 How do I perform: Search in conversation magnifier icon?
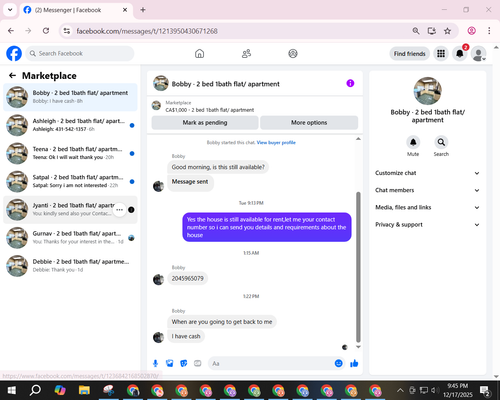pyautogui.click(x=441, y=142)
